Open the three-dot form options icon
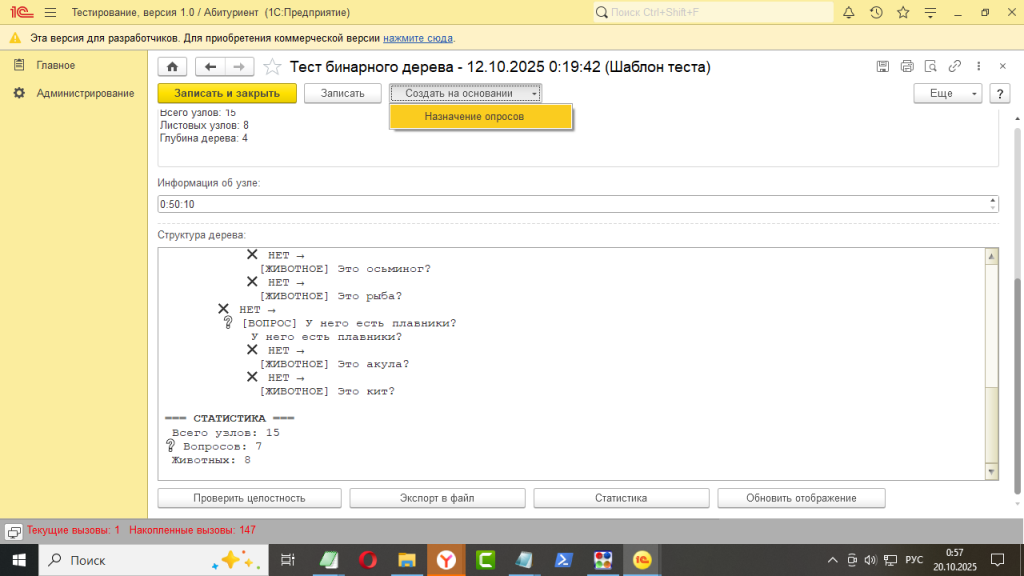1024x576 pixels. [978, 66]
